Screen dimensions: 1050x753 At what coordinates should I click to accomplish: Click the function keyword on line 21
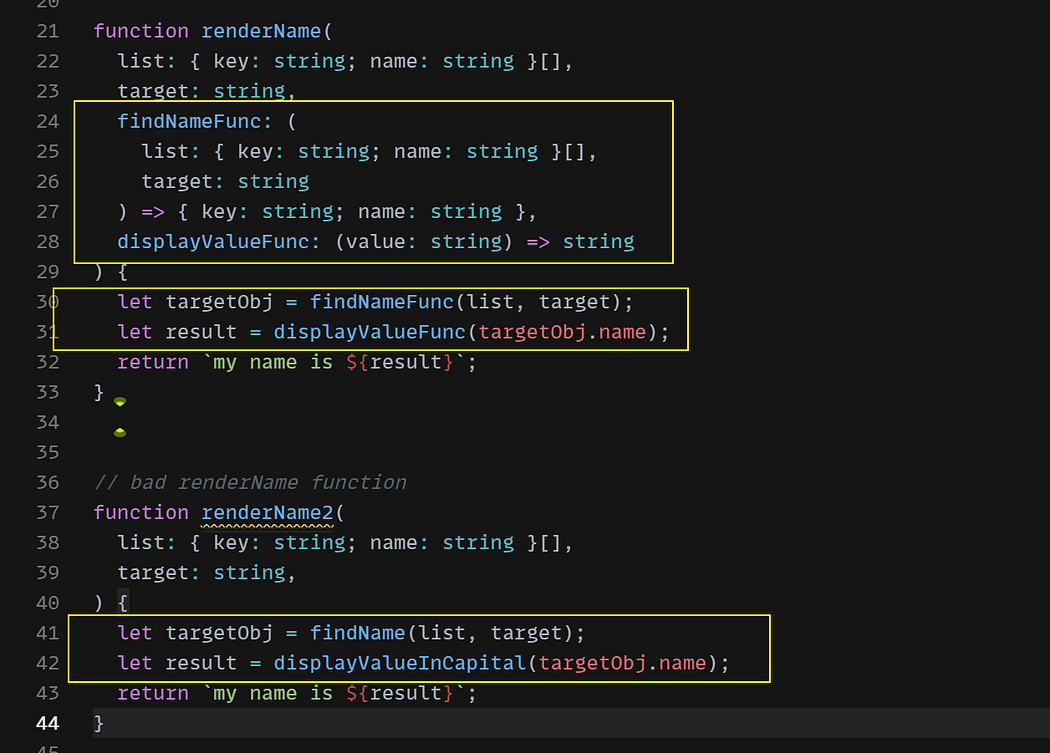(x=141, y=31)
